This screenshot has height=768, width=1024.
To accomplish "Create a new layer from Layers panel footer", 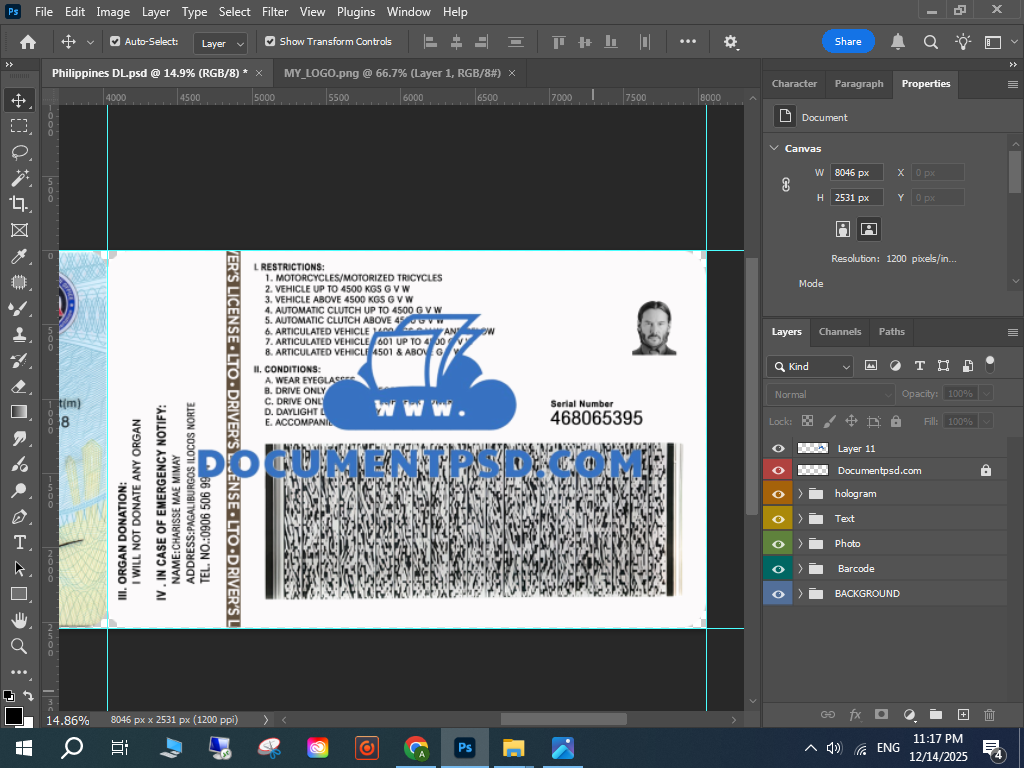I will [x=963, y=714].
